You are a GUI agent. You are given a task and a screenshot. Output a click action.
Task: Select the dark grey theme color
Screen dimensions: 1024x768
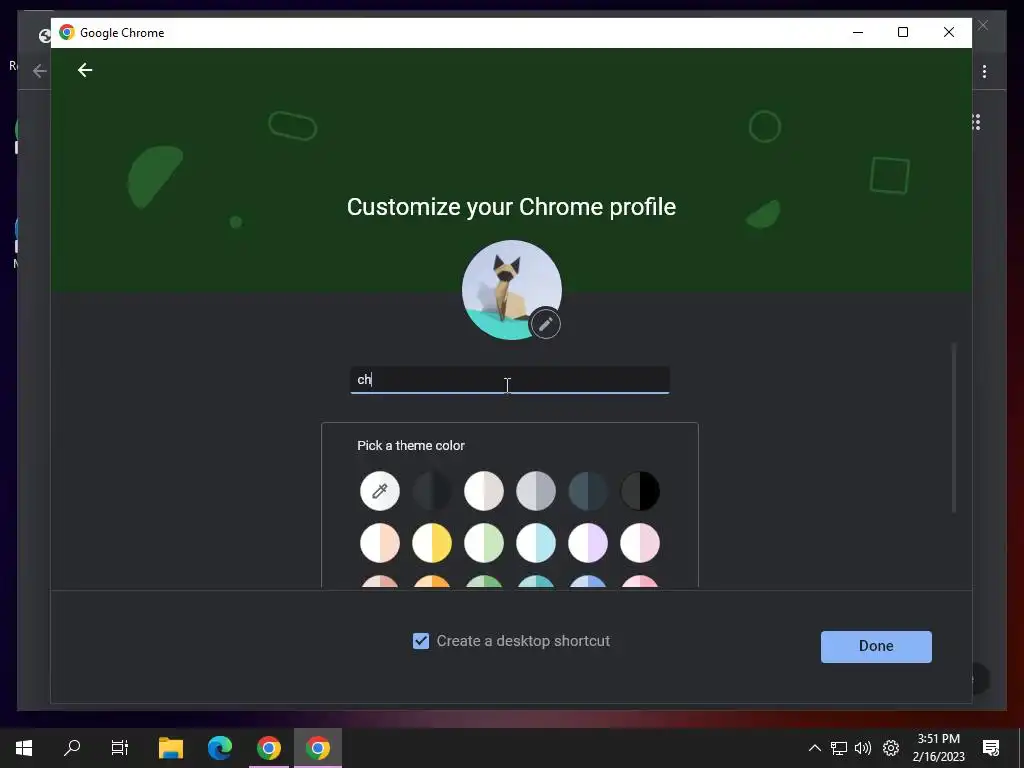pyautogui.click(x=432, y=490)
